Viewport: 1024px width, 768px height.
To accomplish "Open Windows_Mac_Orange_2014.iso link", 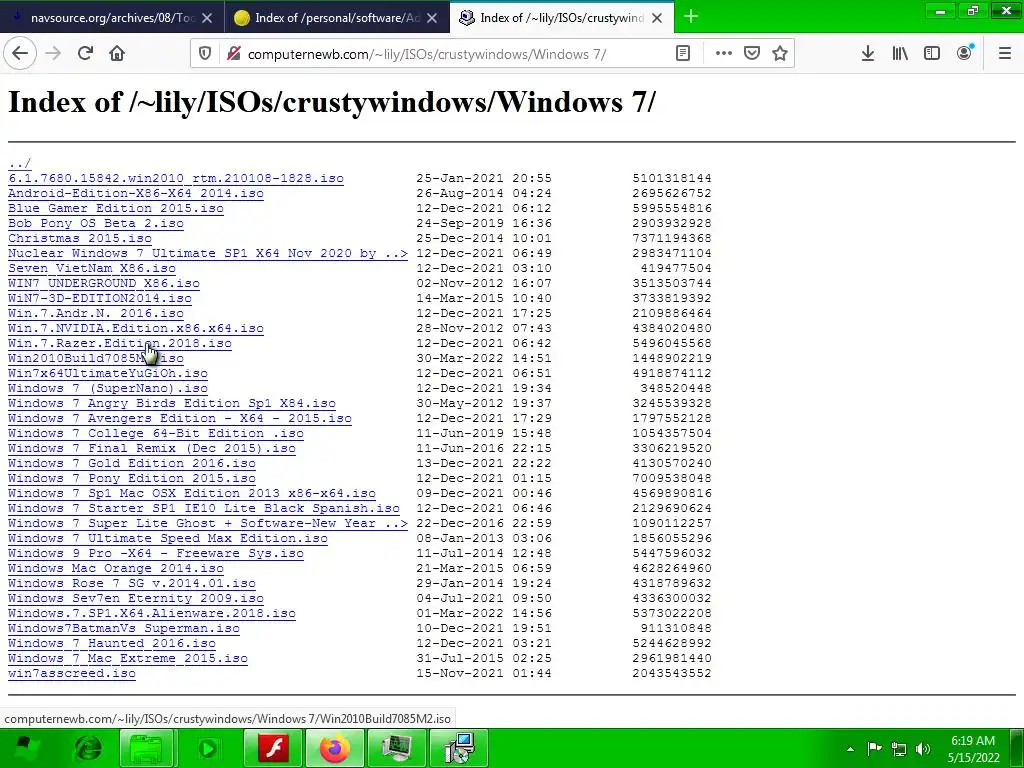I will pyautogui.click(x=116, y=569).
